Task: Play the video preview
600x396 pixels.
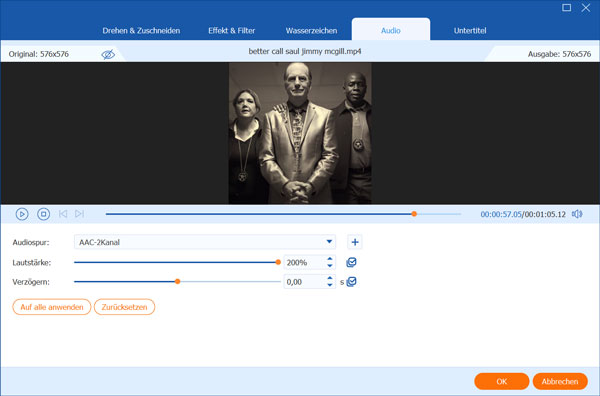Action: pyautogui.click(x=22, y=214)
